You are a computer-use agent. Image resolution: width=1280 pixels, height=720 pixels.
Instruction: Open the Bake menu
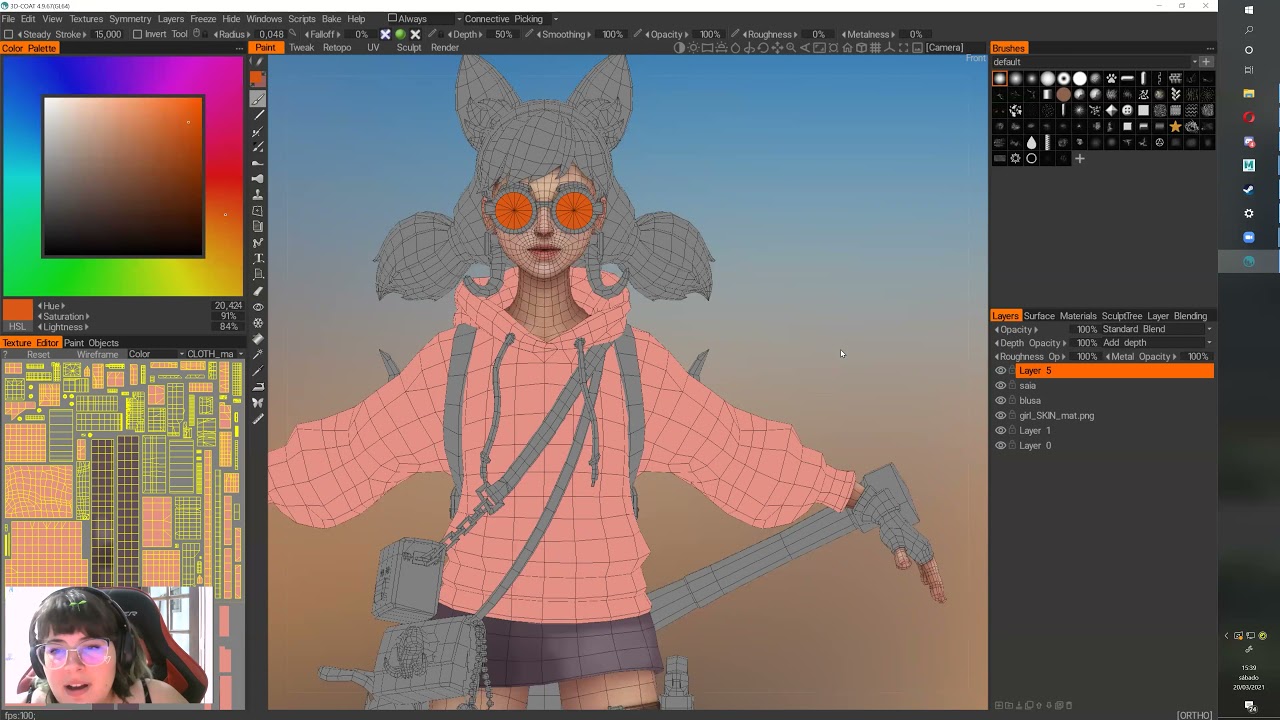(x=331, y=19)
